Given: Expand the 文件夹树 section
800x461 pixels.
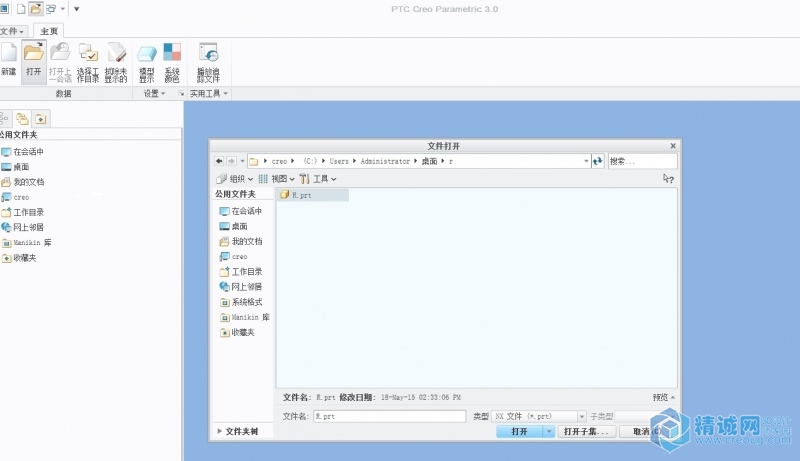Looking at the screenshot, I should 238,431.
